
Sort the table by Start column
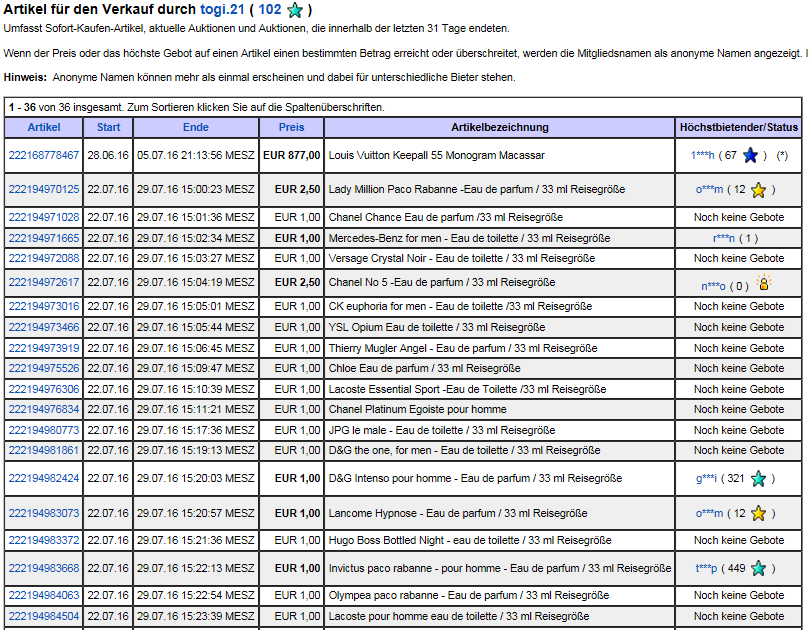click(x=108, y=127)
